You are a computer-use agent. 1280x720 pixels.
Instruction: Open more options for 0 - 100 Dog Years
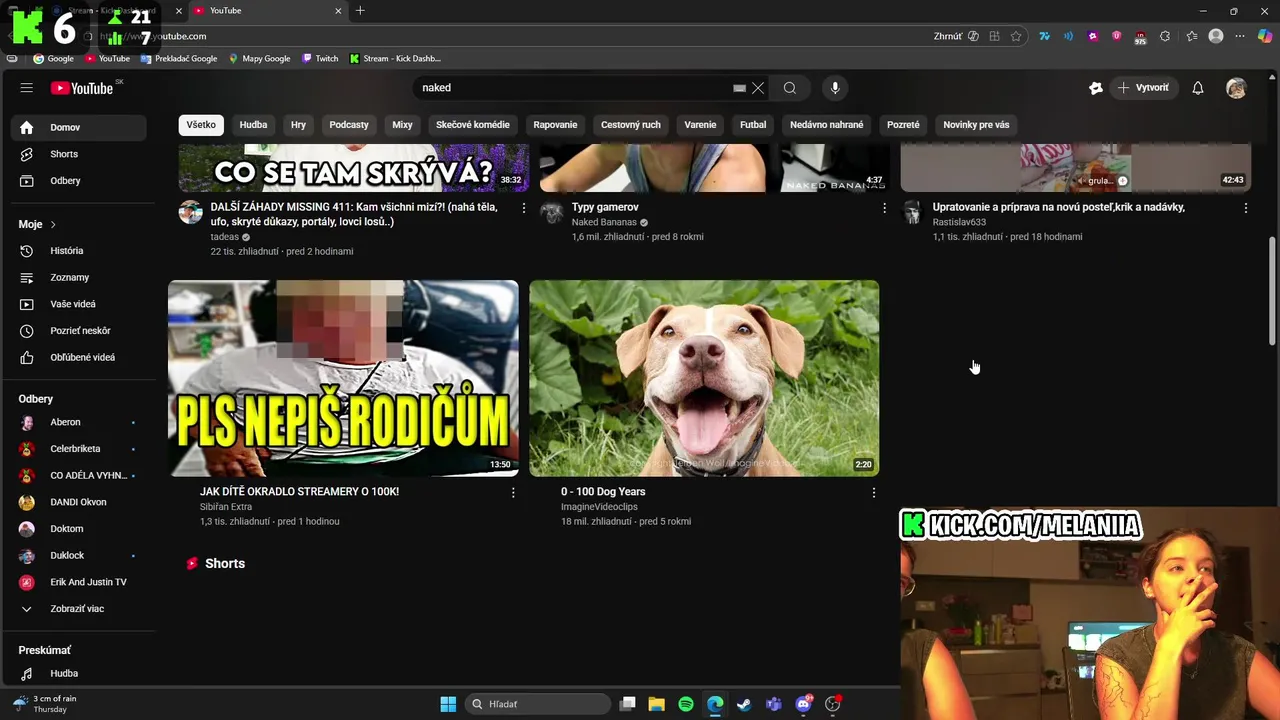874,493
